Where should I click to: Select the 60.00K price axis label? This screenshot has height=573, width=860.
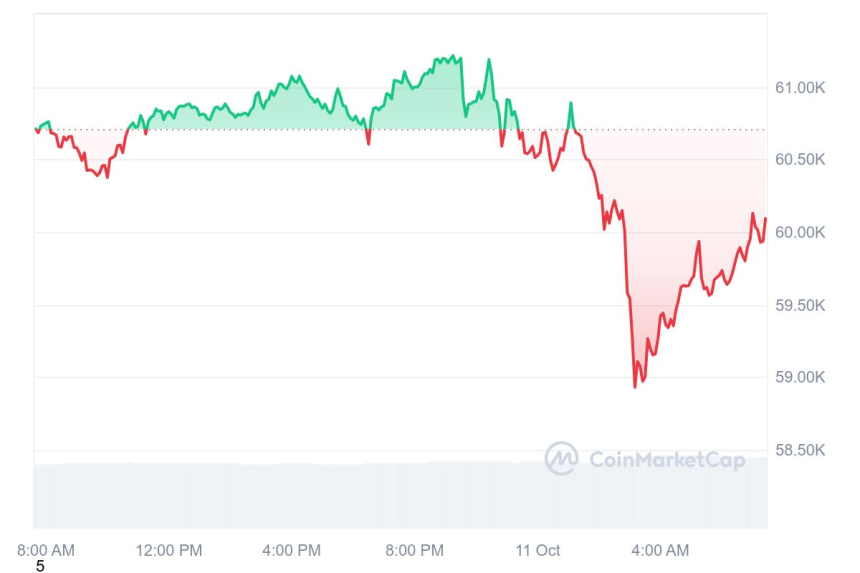[x=800, y=233]
